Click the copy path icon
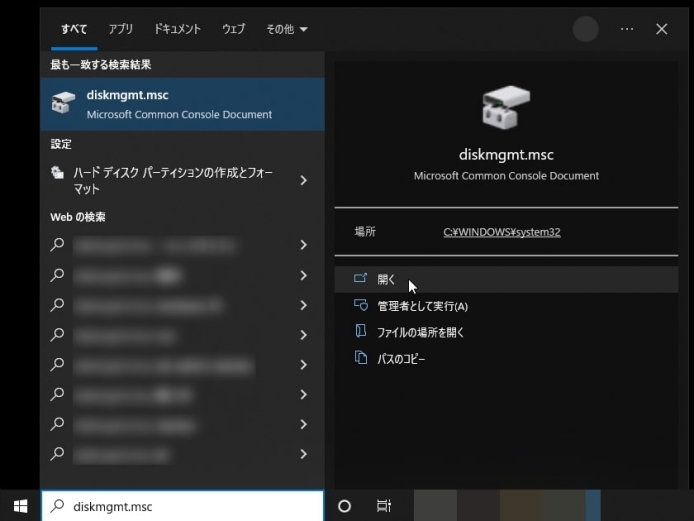The width and height of the screenshot is (694, 521). (x=361, y=357)
